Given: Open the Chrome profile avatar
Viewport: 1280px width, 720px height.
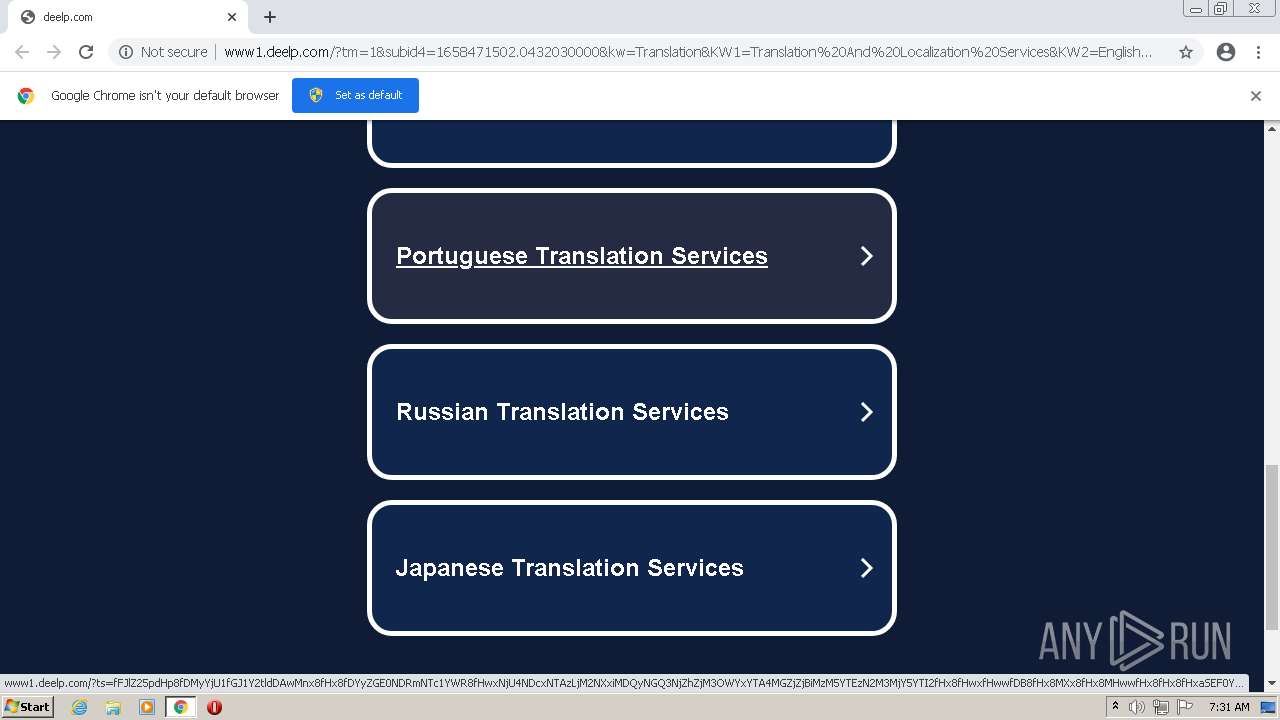Looking at the screenshot, I should (1226, 52).
